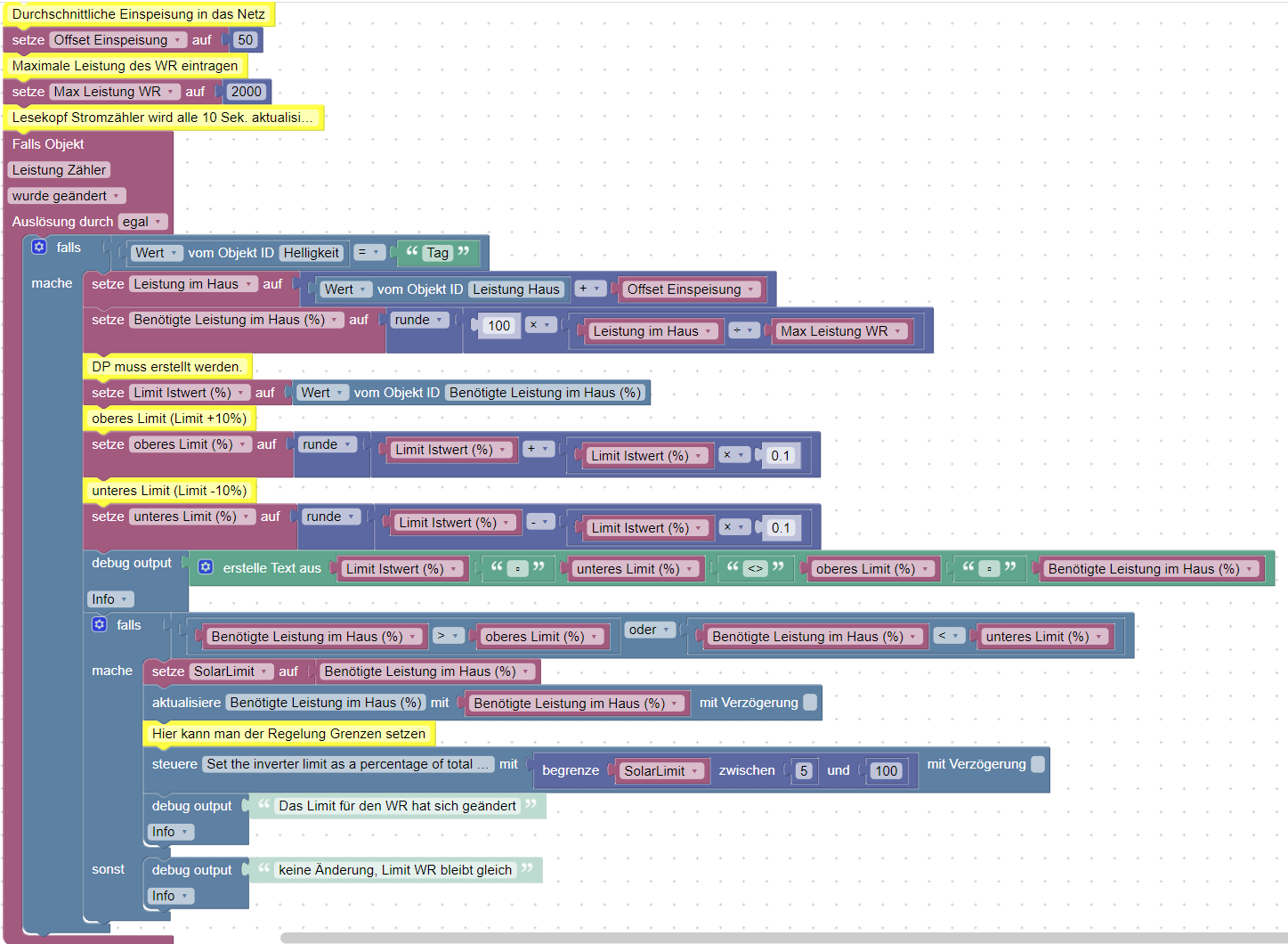
Task: Open '<' comparison dropdown before unteres Limit
Action: coord(949,636)
